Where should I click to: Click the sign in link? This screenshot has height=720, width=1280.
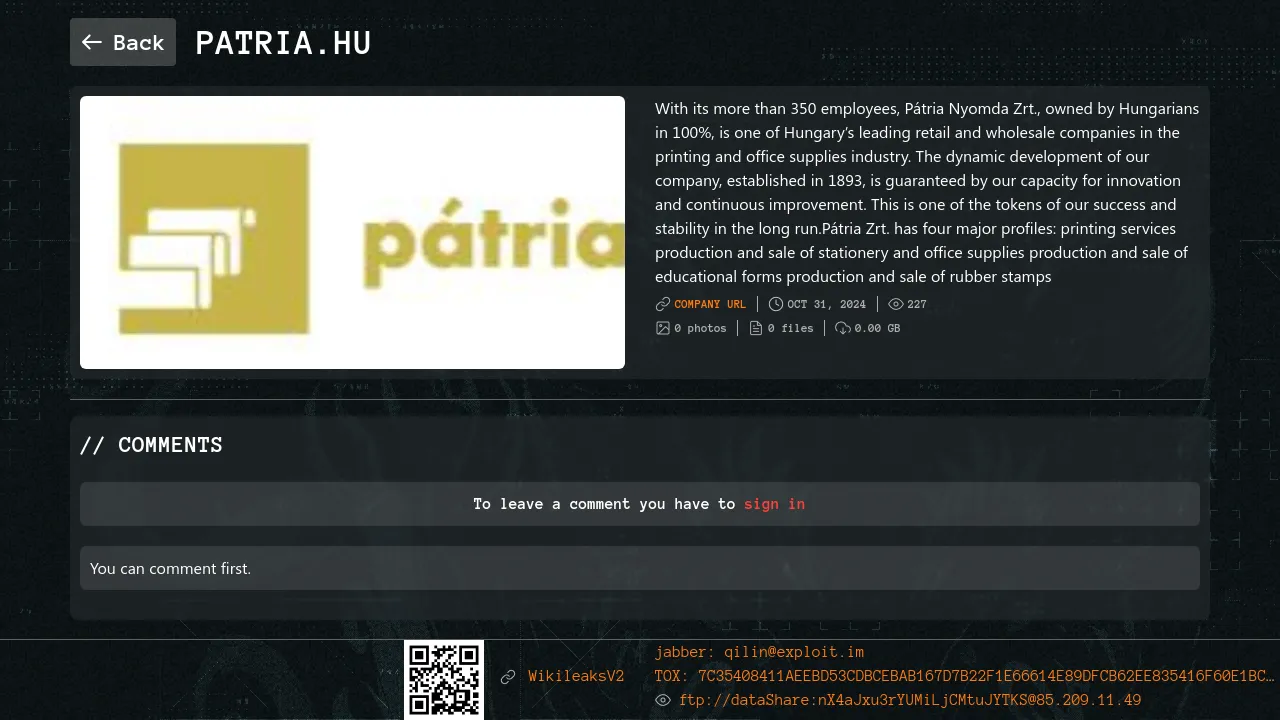(774, 504)
